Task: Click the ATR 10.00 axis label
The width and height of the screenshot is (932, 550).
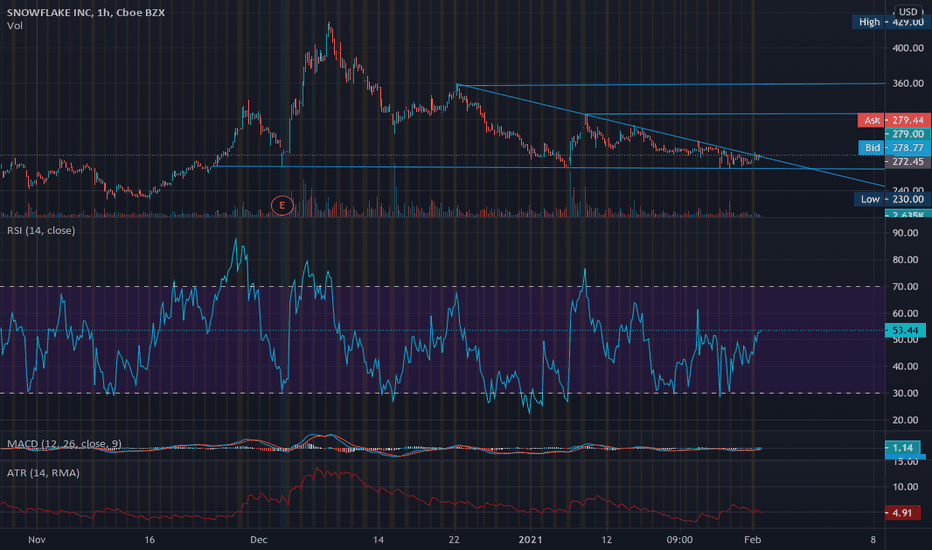Action: pos(905,487)
